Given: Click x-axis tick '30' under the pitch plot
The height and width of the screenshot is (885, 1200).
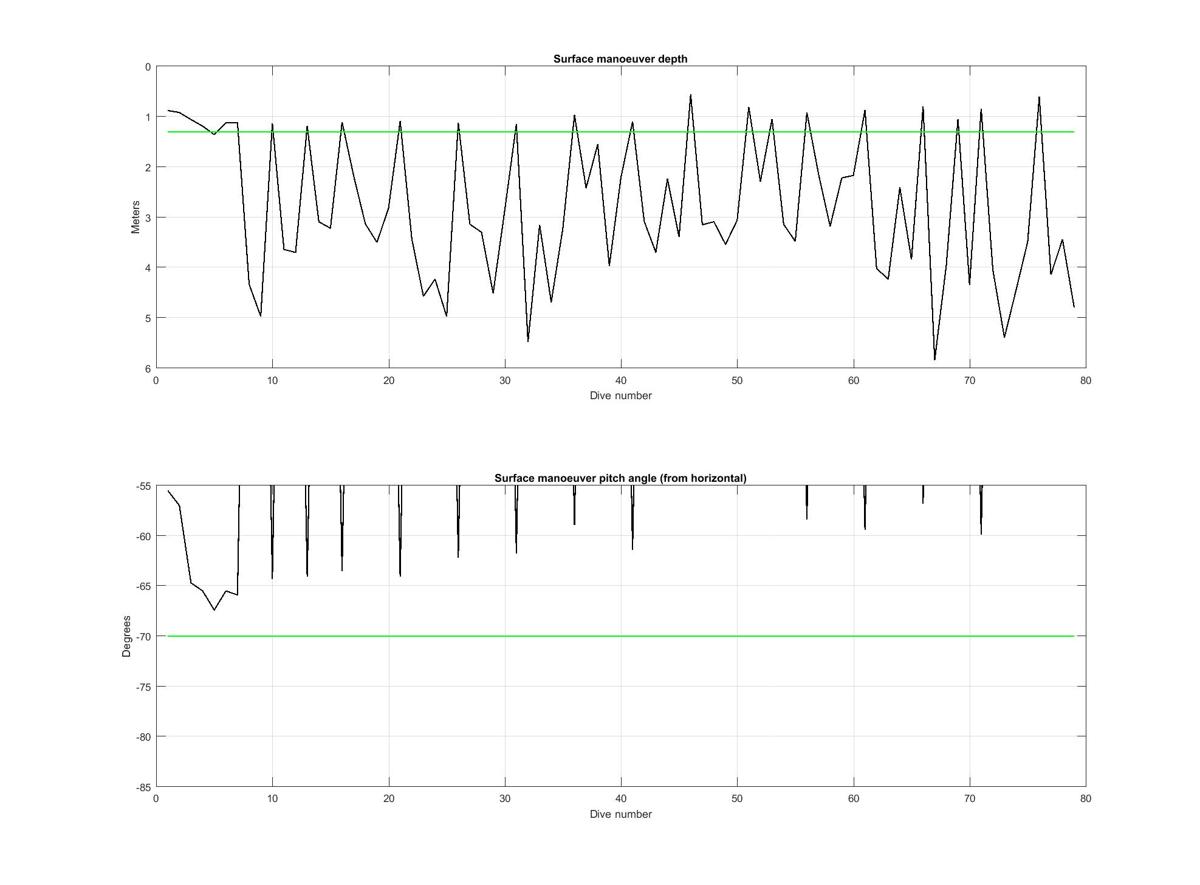Looking at the screenshot, I should [x=505, y=799].
